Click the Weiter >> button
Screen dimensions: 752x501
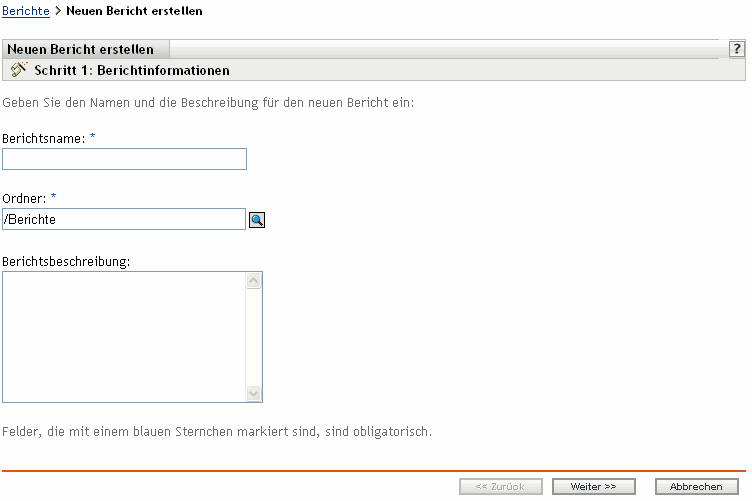[x=594, y=487]
